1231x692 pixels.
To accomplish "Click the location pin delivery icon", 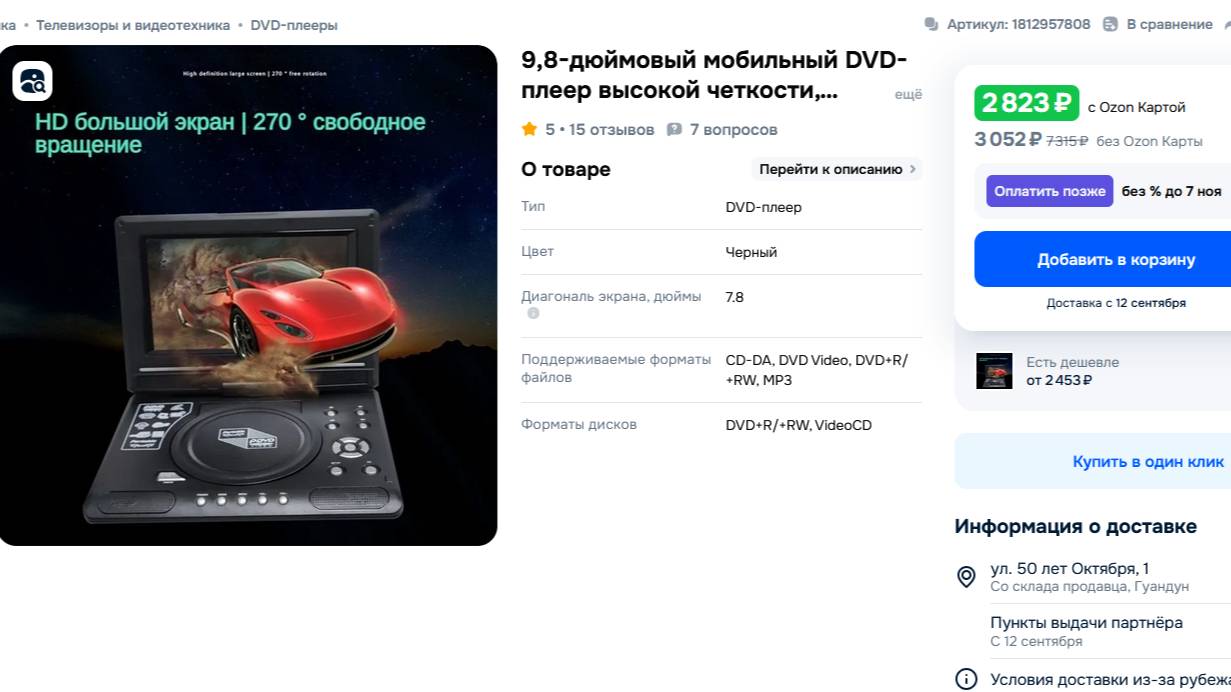I will (x=966, y=577).
